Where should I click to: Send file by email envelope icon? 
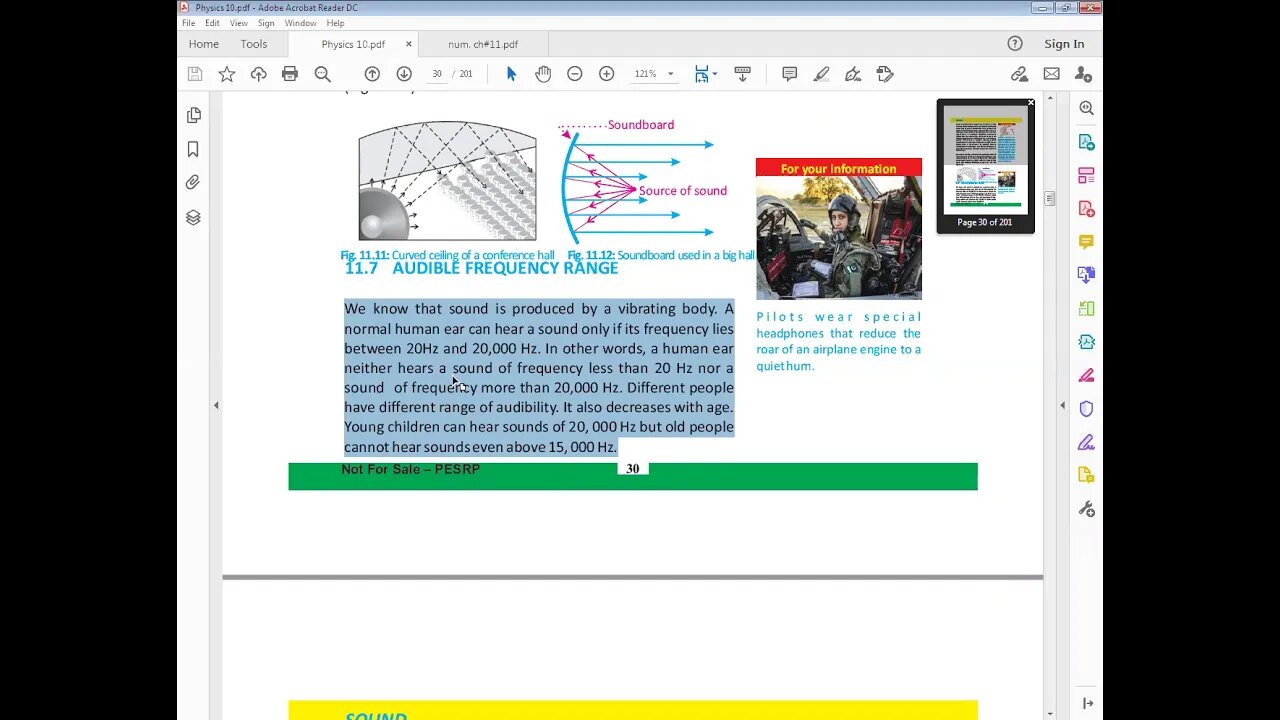(x=1051, y=74)
